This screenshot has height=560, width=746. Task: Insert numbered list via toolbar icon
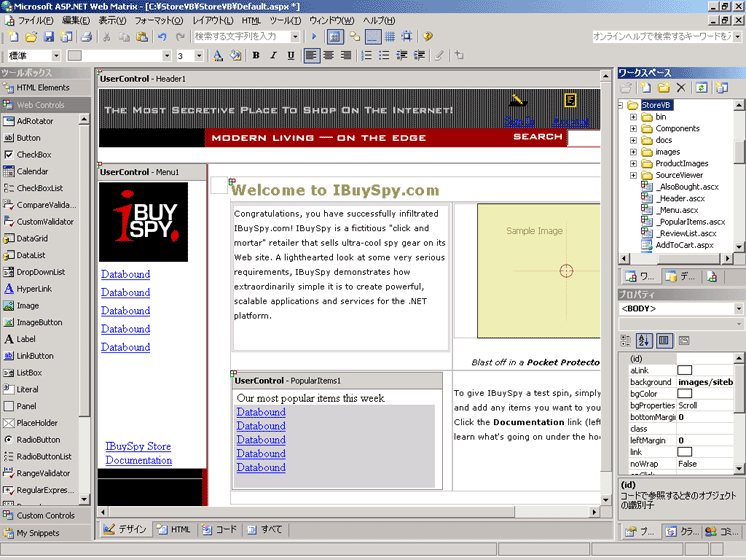(366, 56)
